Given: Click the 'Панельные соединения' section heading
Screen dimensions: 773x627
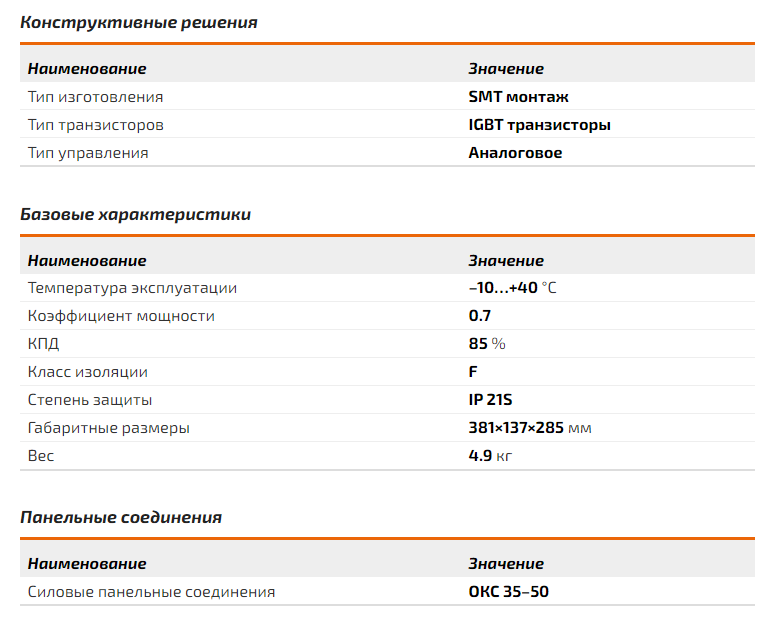Looking at the screenshot, I should click(x=121, y=518).
